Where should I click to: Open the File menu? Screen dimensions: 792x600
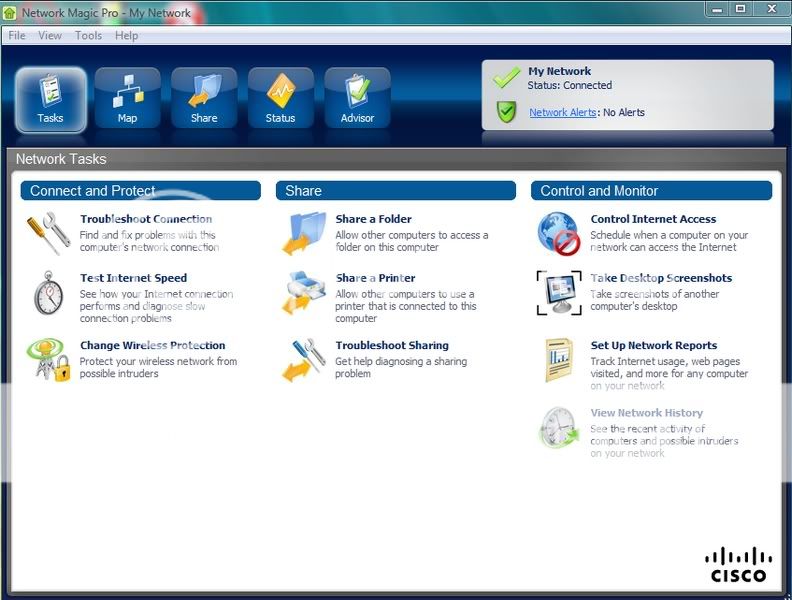(x=17, y=36)
